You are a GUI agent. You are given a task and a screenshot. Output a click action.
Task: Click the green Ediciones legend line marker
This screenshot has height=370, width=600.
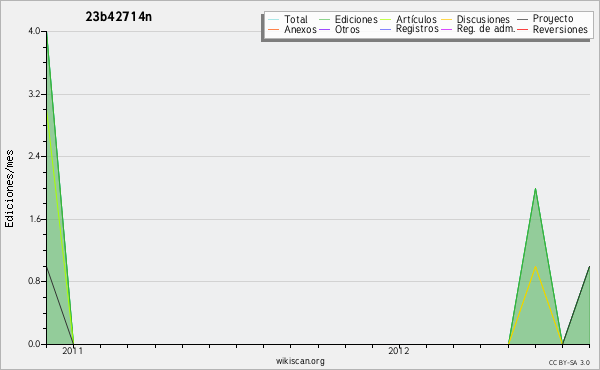[324, 19]
